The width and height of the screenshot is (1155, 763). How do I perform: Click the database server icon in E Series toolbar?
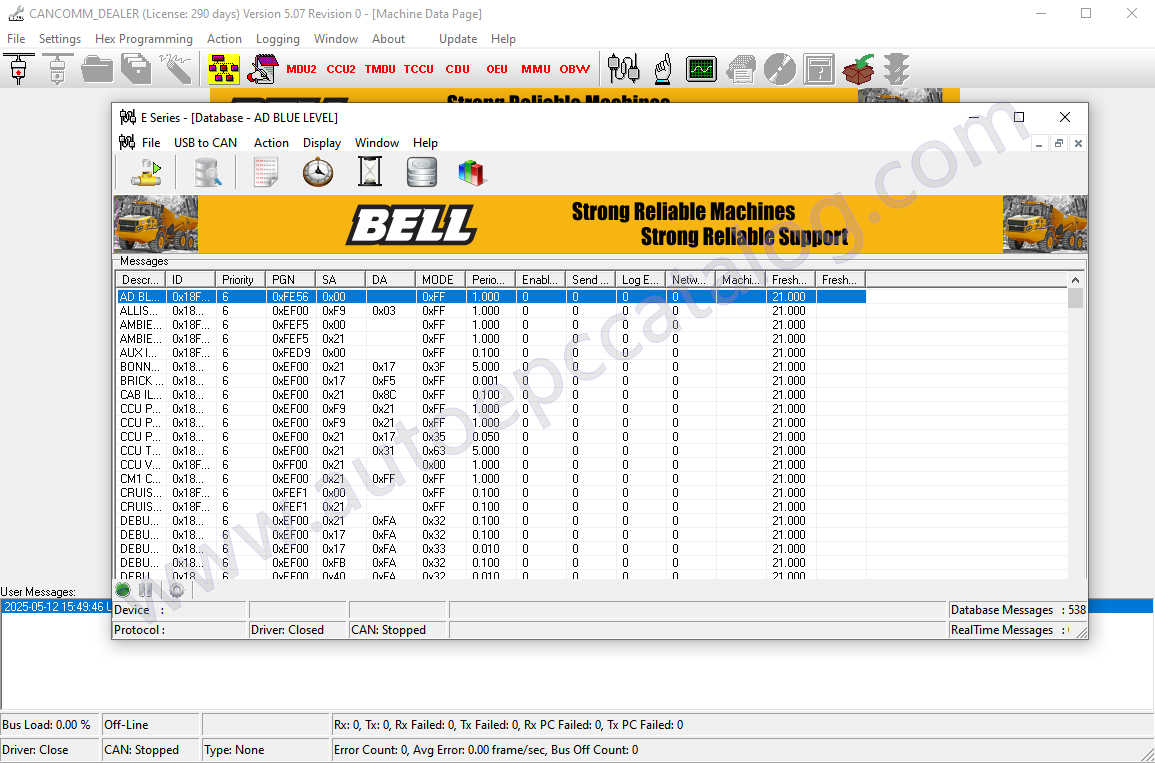(421, 172)
